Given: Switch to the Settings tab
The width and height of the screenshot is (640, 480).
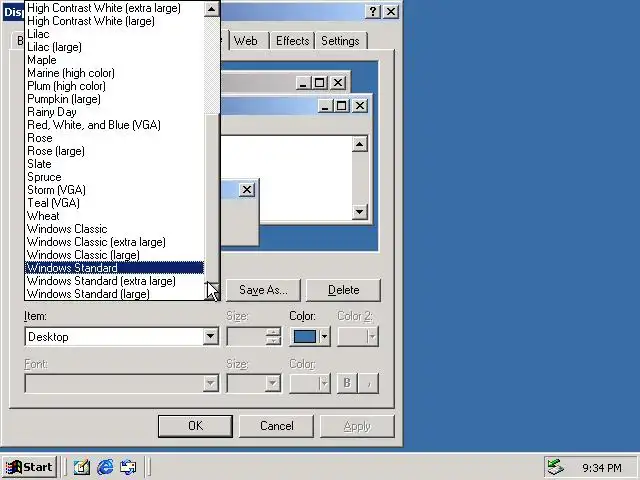Looking at the screenshot, I should (x=340, y=41).
